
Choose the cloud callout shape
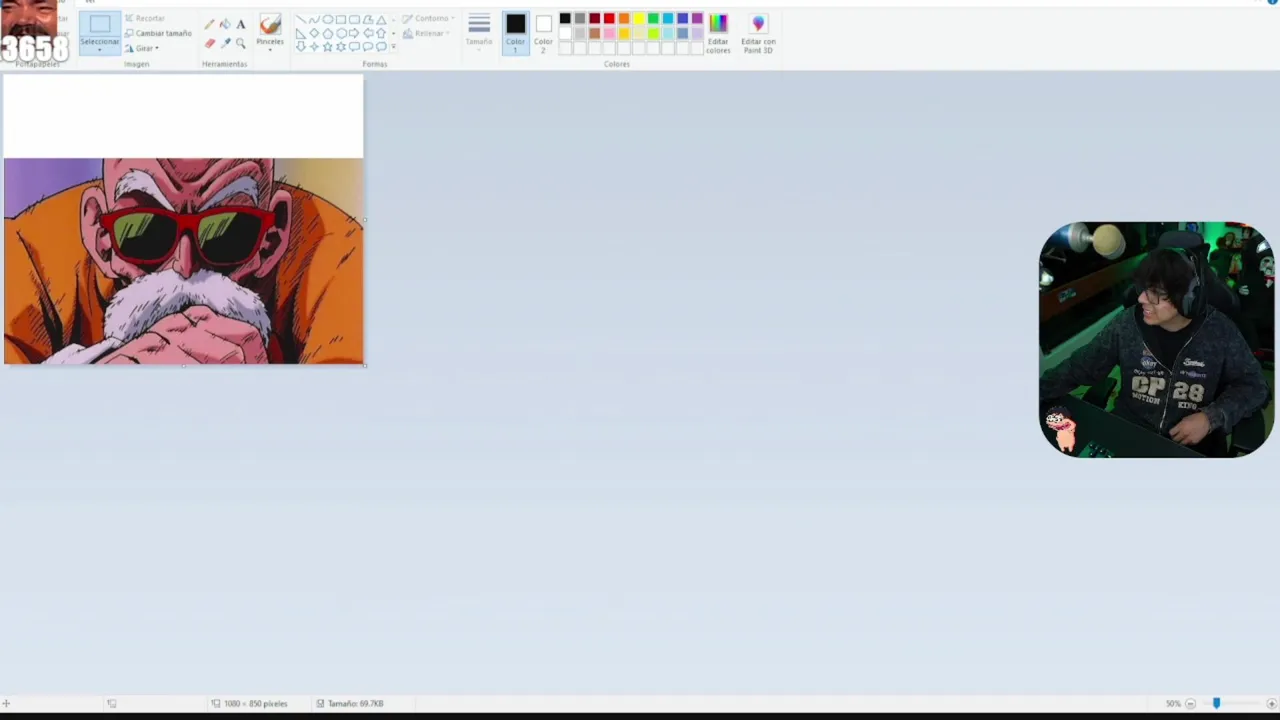[381, 47]
